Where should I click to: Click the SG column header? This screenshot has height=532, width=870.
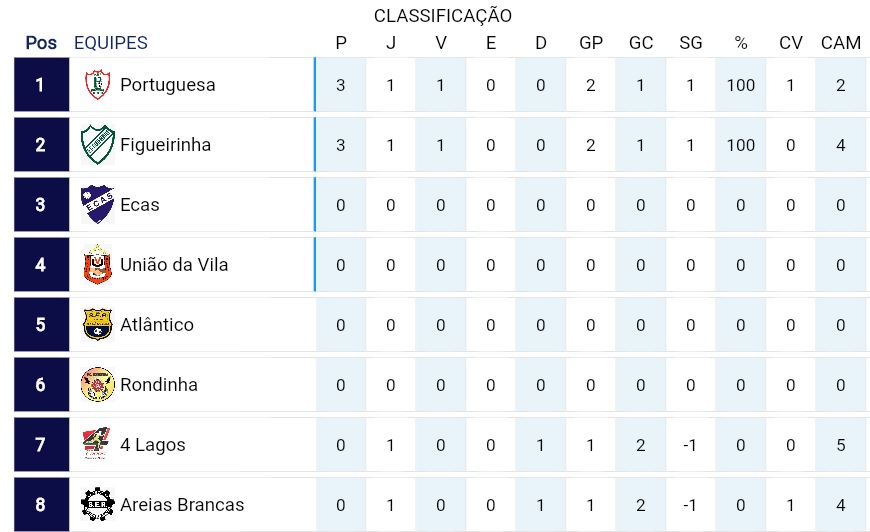click(x=691, y=43)
